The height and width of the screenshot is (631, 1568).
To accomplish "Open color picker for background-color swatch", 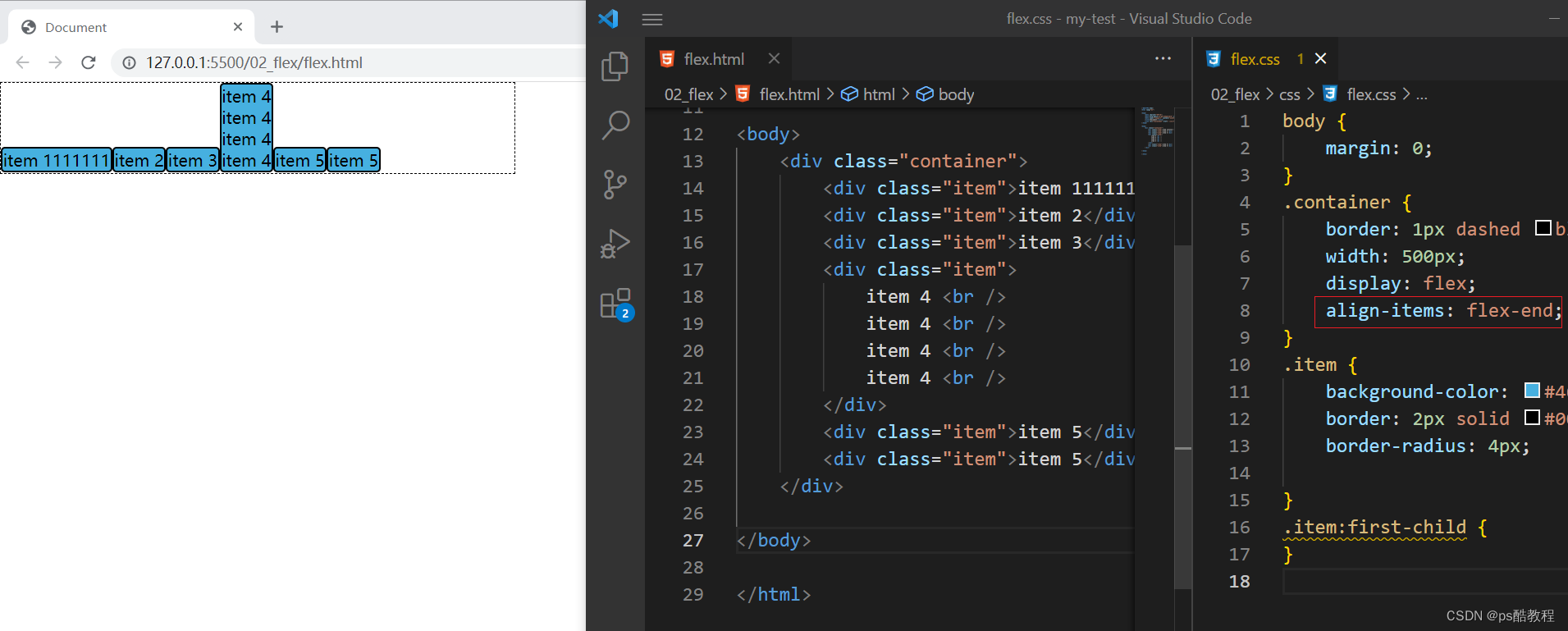I will click(1532, 391).
